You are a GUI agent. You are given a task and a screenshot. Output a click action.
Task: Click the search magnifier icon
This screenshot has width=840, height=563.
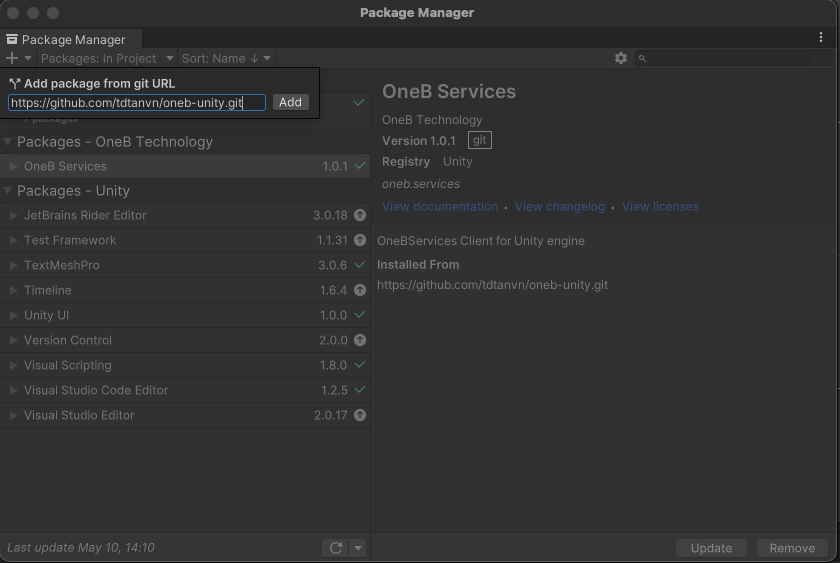click(642, 58)
